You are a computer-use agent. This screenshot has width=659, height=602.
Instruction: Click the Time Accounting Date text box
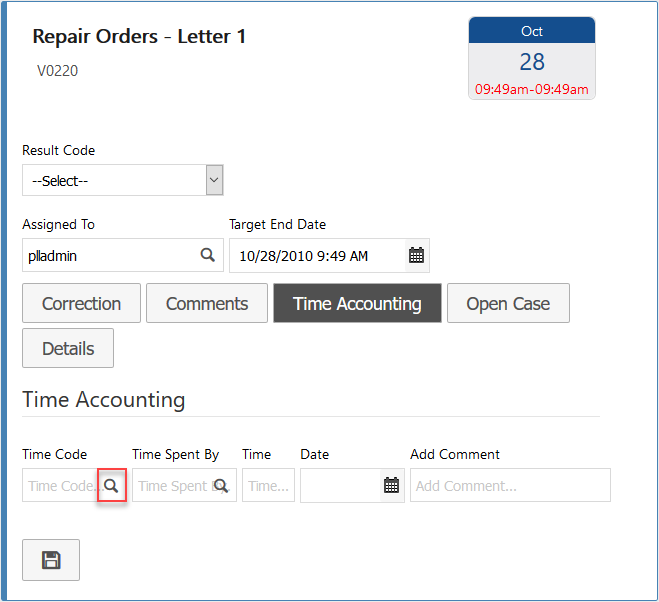coord(340,485)
